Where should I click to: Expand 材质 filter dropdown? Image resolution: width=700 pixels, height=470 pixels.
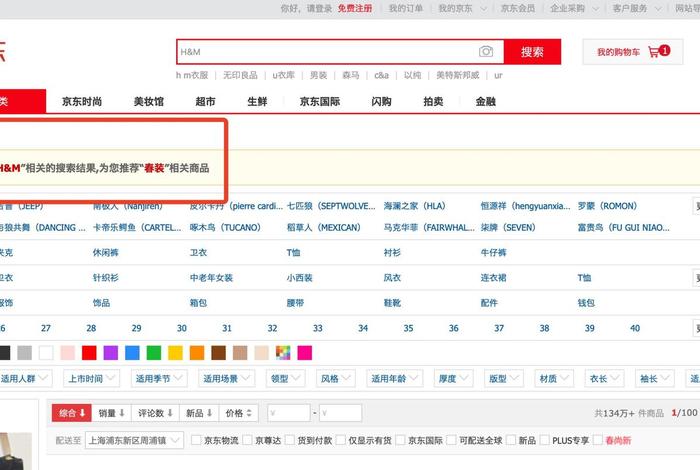pos(554,378)
